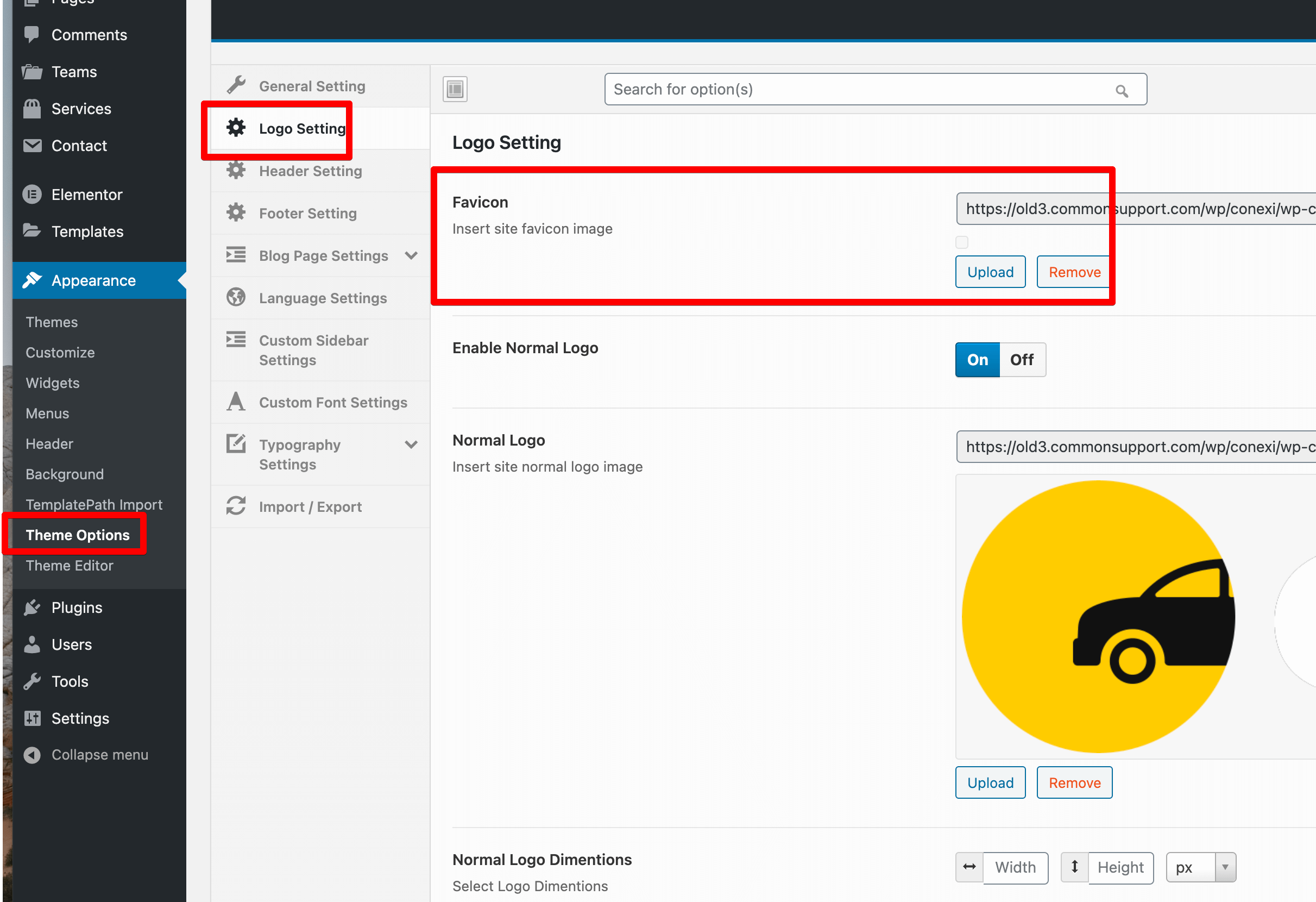Click the Import / Export refresh icon

click(x=236, y=506)
